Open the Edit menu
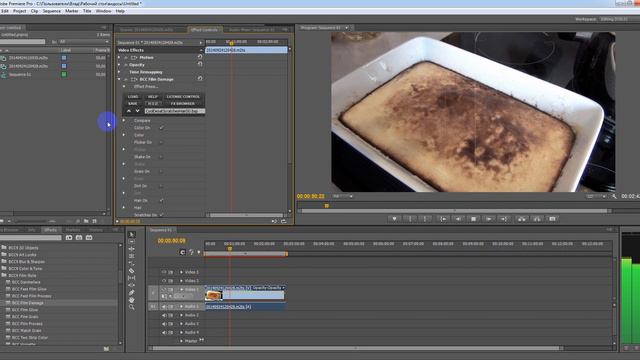The height and width of the screenshot is (360, 640). 4,11
